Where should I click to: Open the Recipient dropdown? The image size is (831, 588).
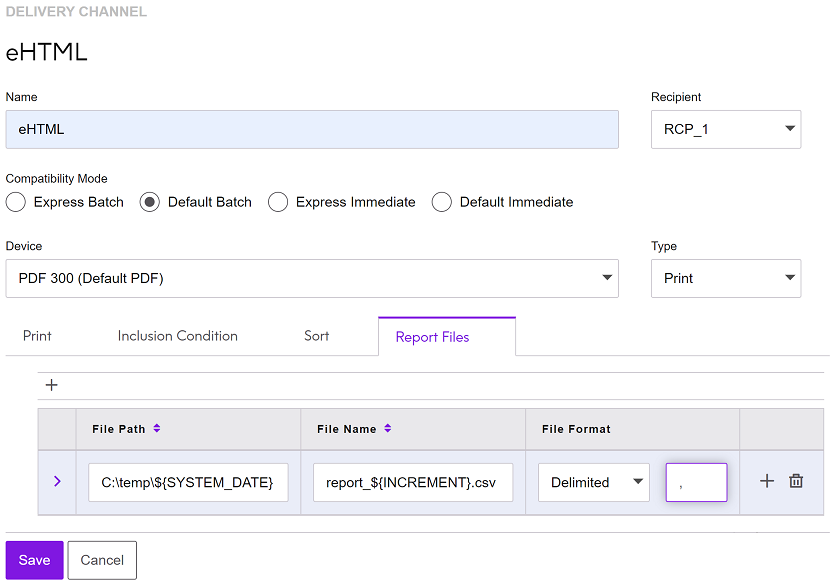coord(726,129)
